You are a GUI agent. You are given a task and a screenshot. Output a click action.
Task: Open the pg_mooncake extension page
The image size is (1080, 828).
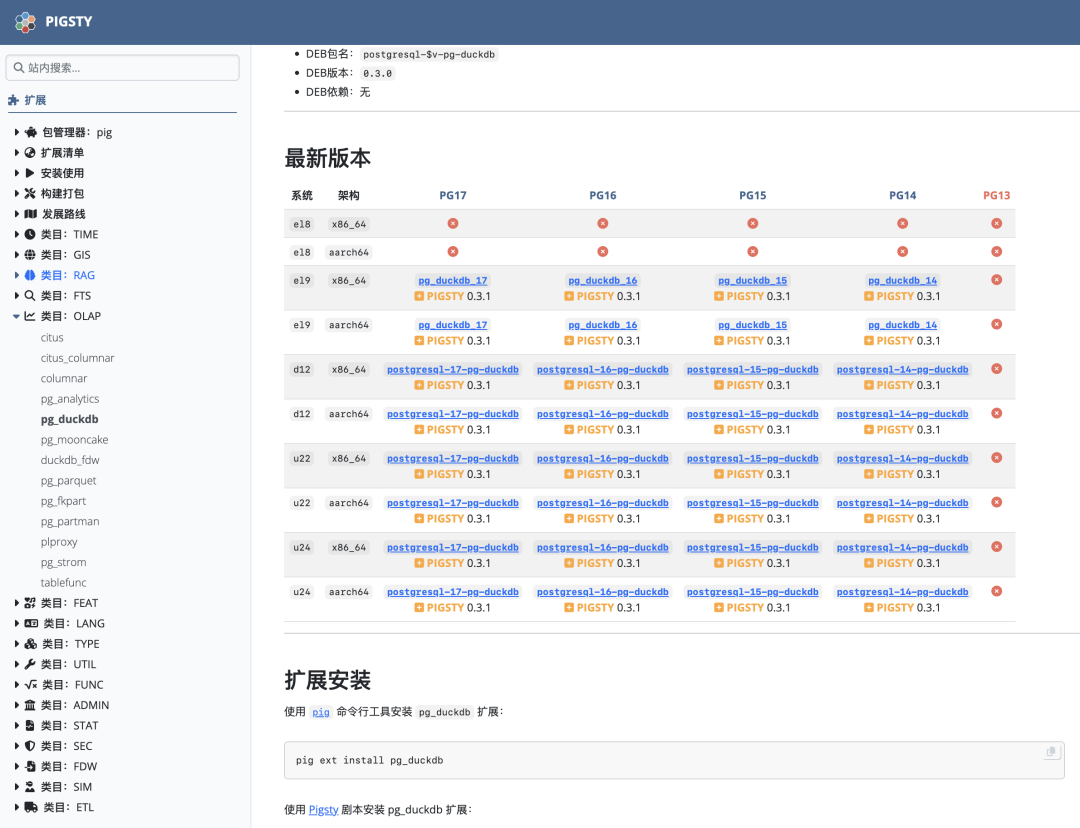(x=74, y=439)
